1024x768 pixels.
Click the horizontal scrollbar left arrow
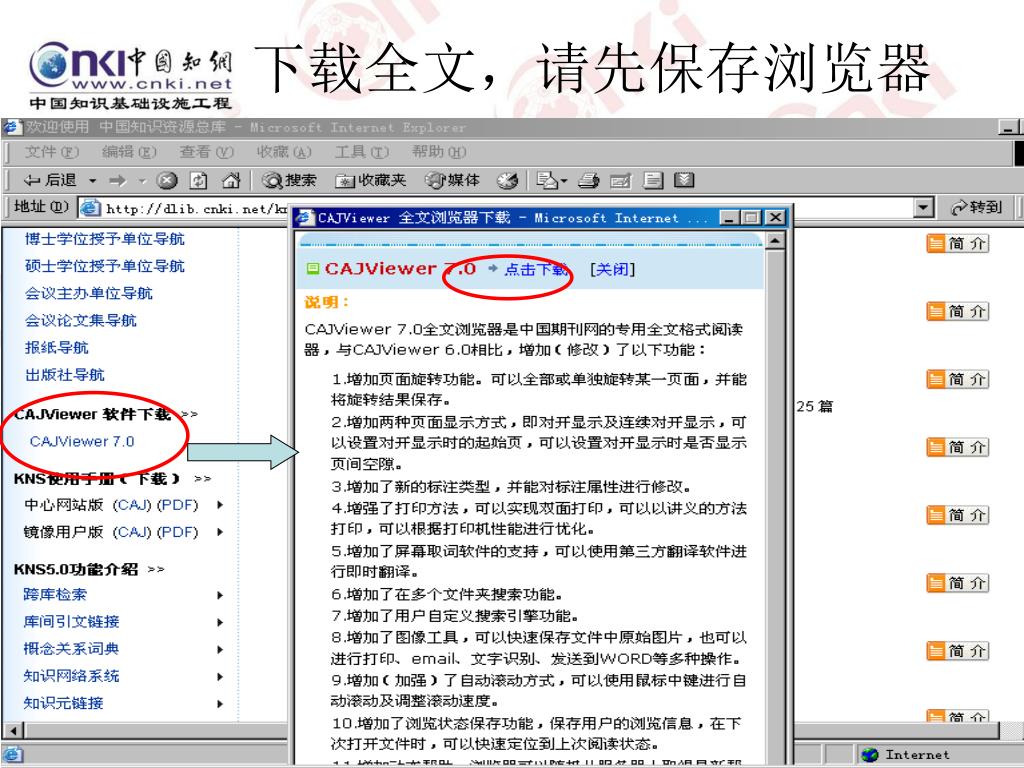coord(13,730)
